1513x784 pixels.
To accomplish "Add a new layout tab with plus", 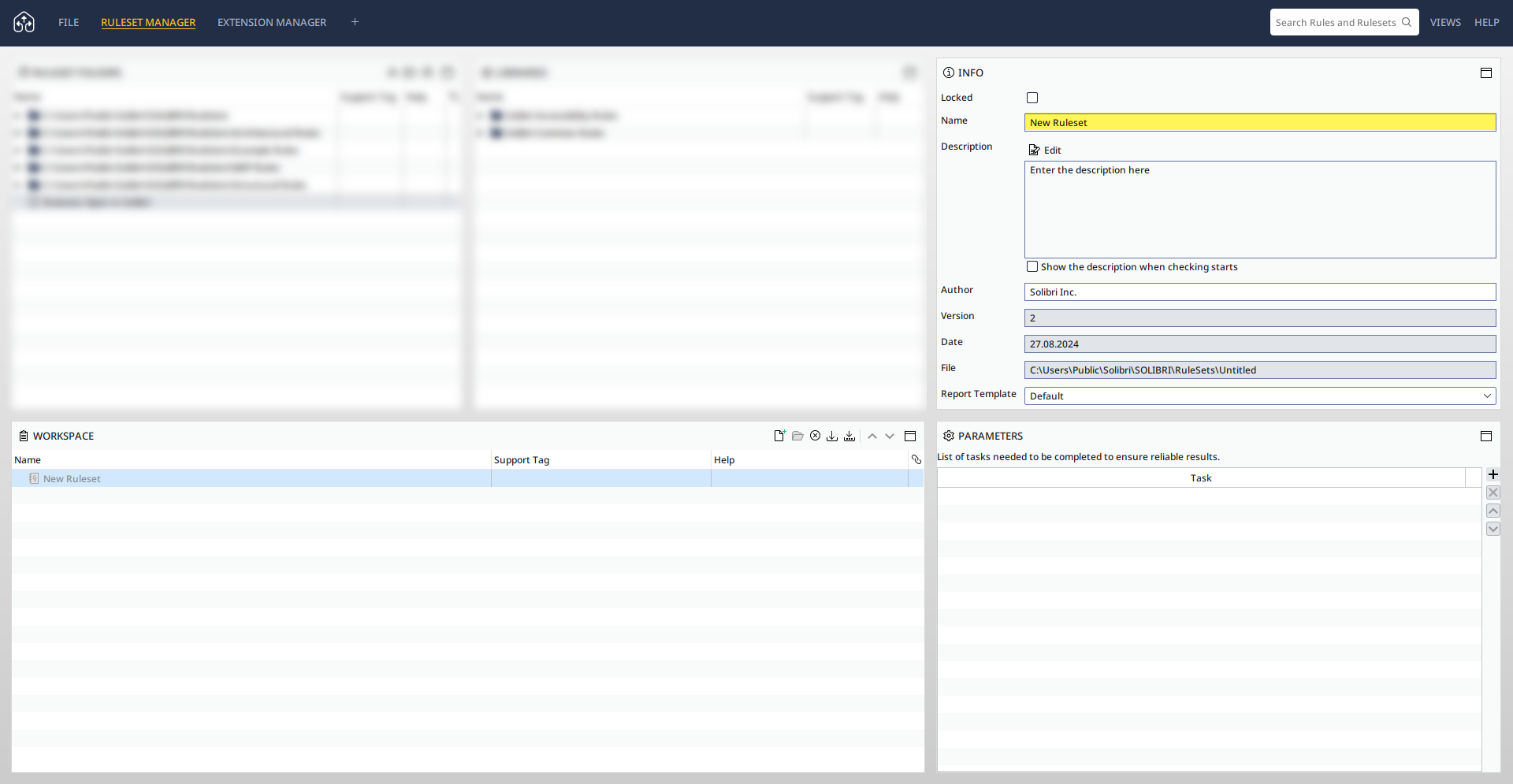I will [355, 22].
